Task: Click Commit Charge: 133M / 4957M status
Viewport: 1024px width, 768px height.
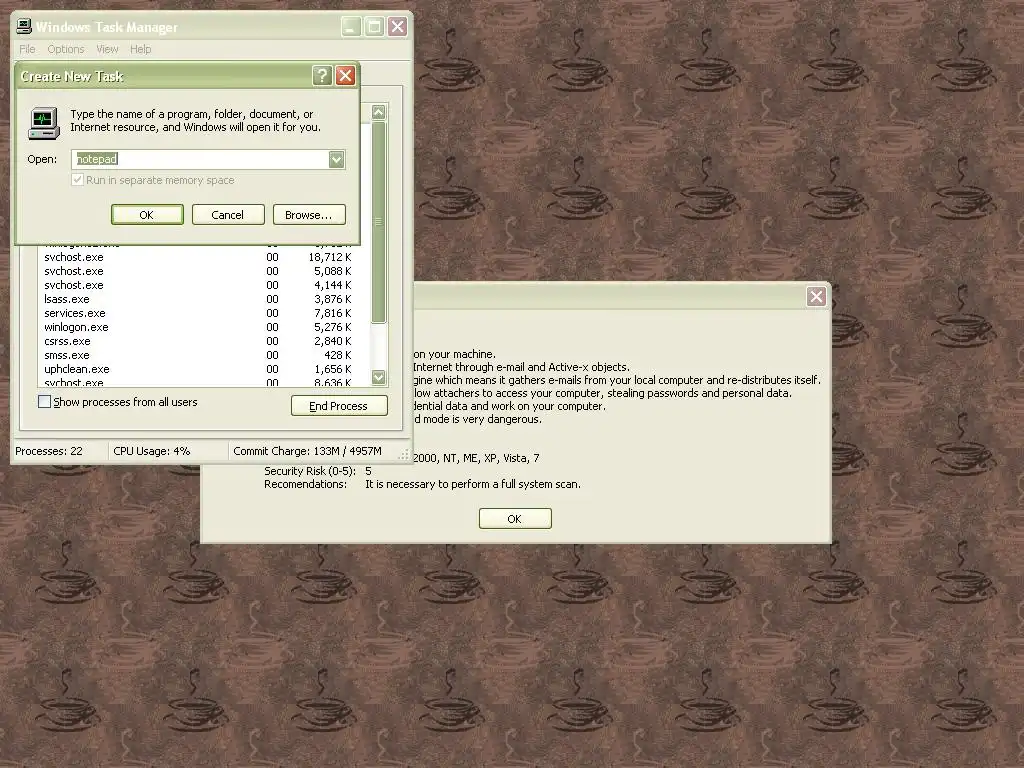Action: [x=307, y=451]
